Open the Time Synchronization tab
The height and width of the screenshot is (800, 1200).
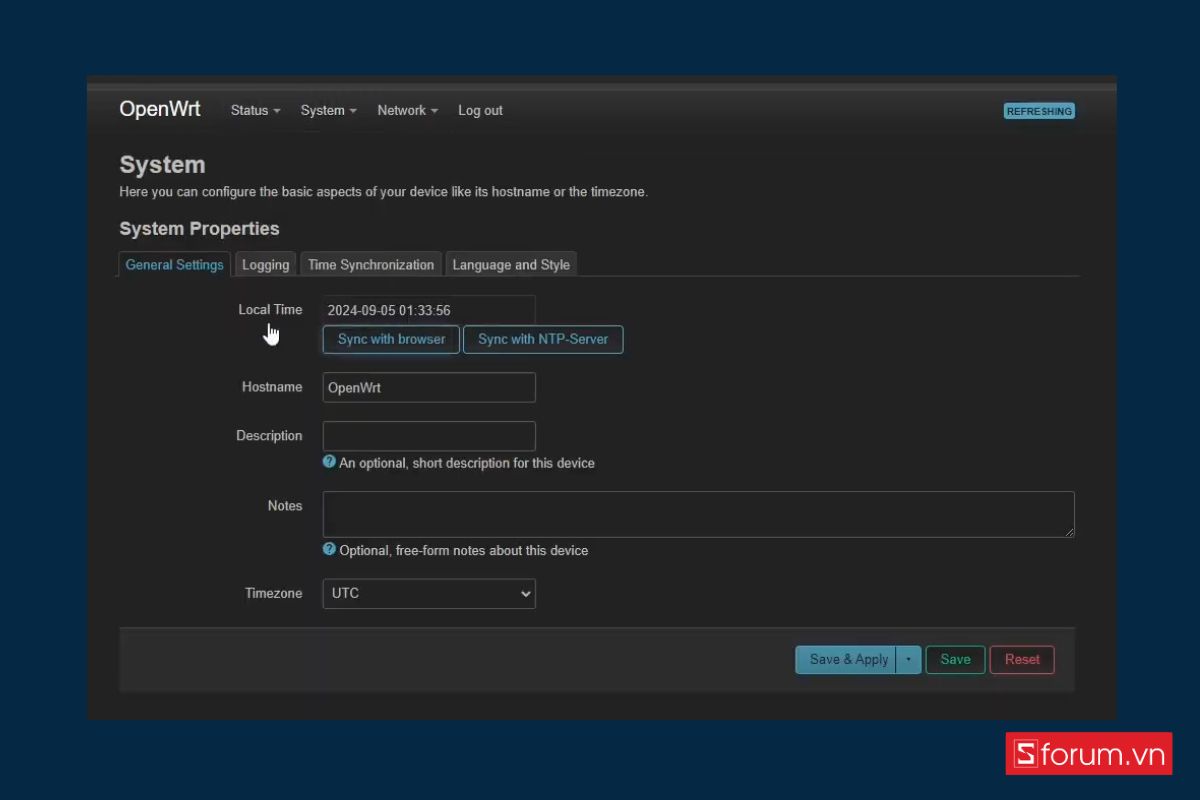click(x=371, y=264)
